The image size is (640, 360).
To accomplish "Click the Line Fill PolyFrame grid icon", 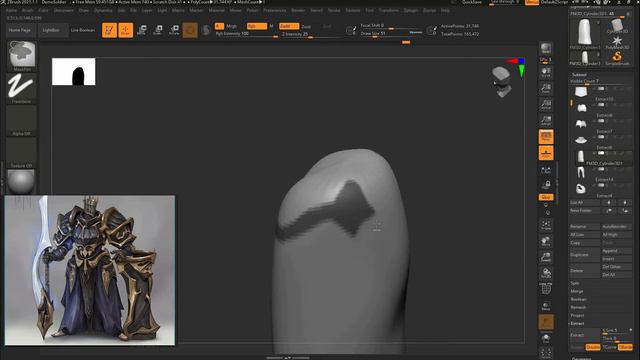I will [x=546, y=289].
